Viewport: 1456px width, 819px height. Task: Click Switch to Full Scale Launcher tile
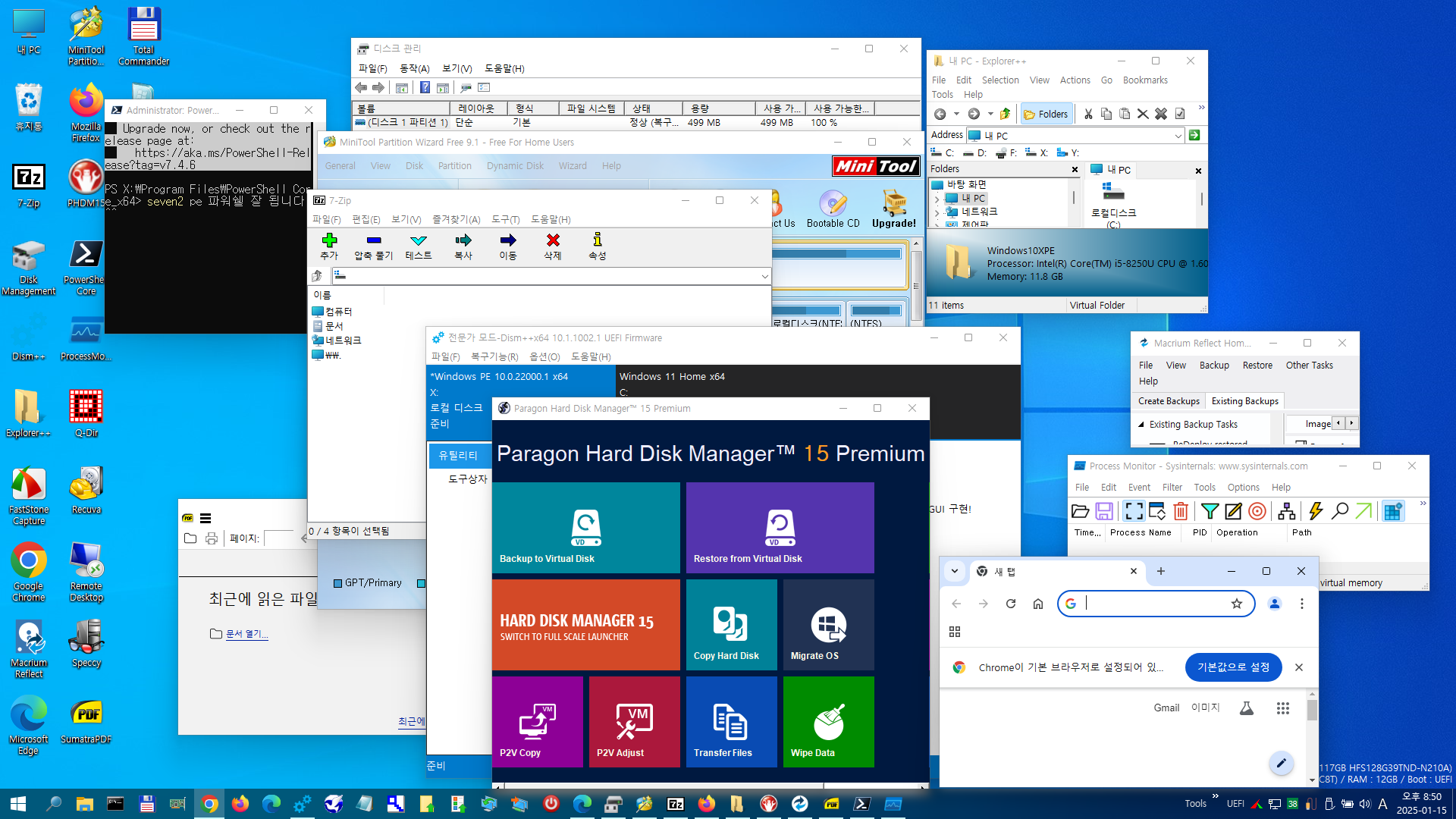point(586,625)
